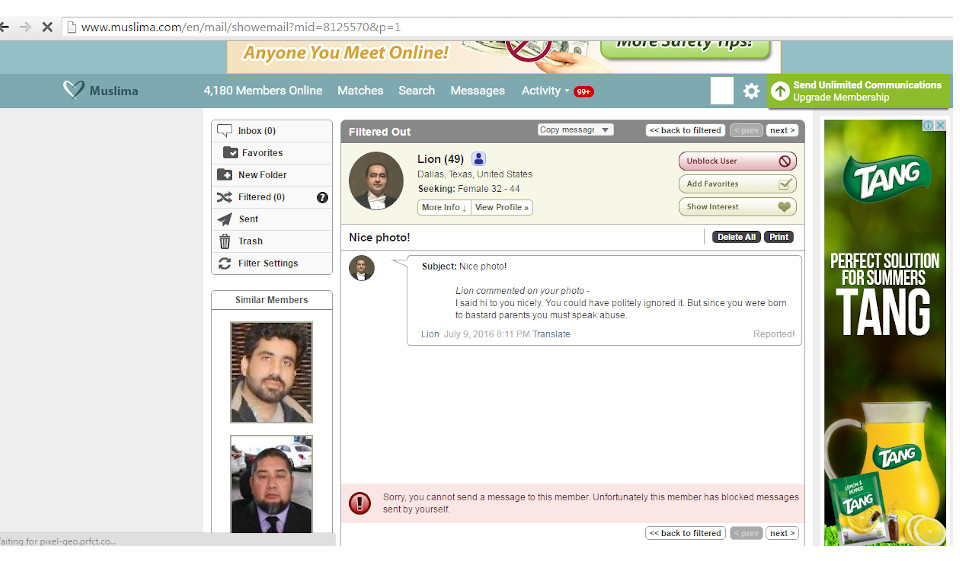Open the Copy message dropdown

(575, 130)
